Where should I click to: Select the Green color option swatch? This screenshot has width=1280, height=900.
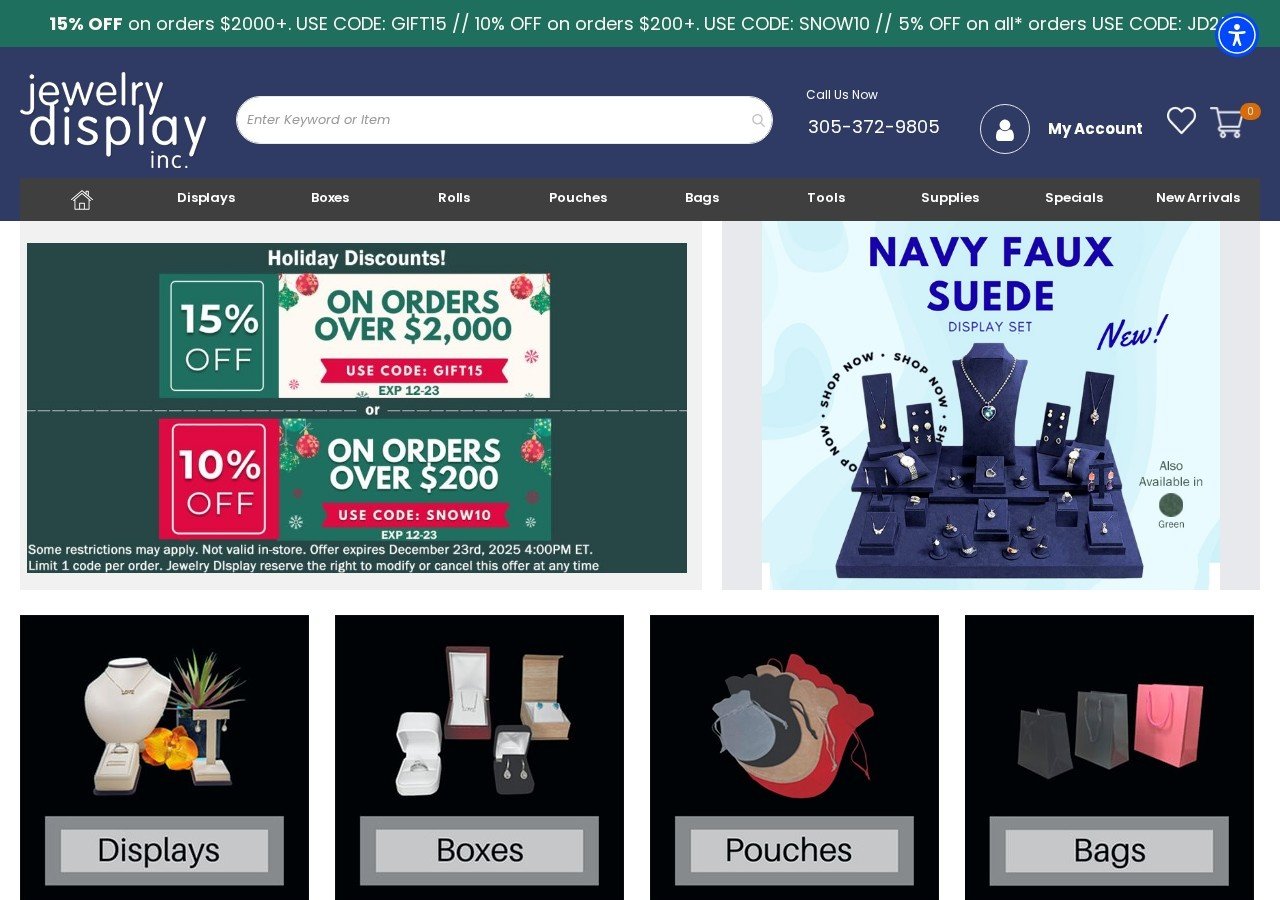[1171, 505]
